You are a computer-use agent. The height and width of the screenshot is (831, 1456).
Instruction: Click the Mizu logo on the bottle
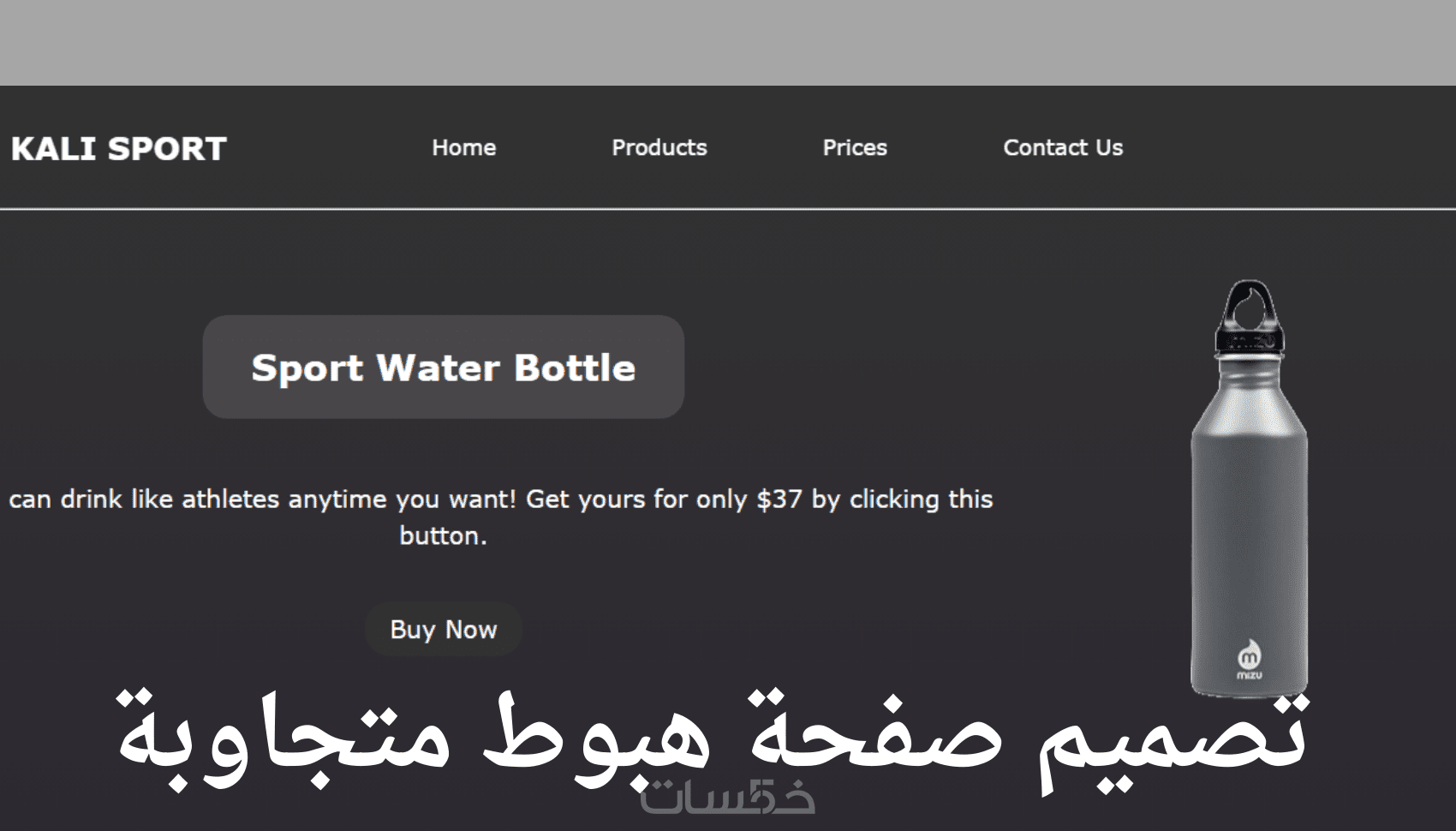tap(1249, 661)
